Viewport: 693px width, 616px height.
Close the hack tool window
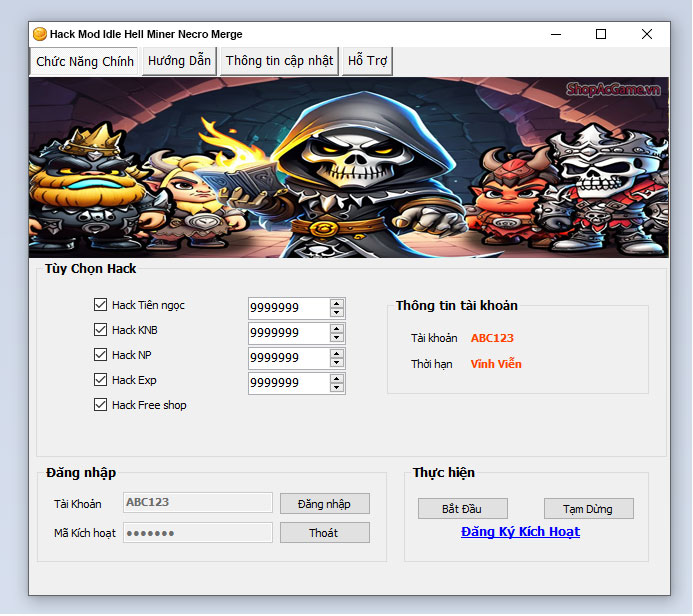coord(647,34)
